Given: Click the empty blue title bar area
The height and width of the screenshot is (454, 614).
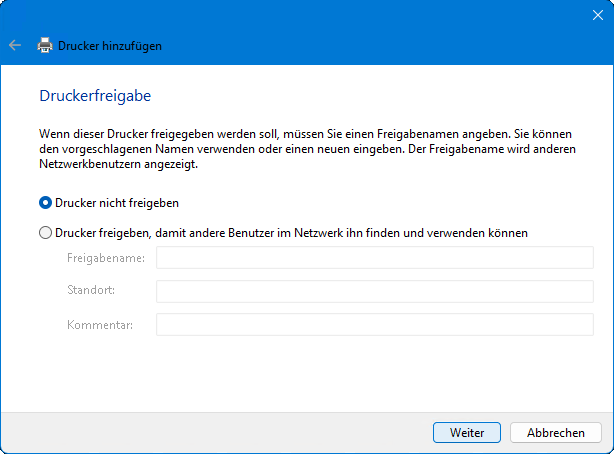Looking at the screenshot, I should [300, 14].
